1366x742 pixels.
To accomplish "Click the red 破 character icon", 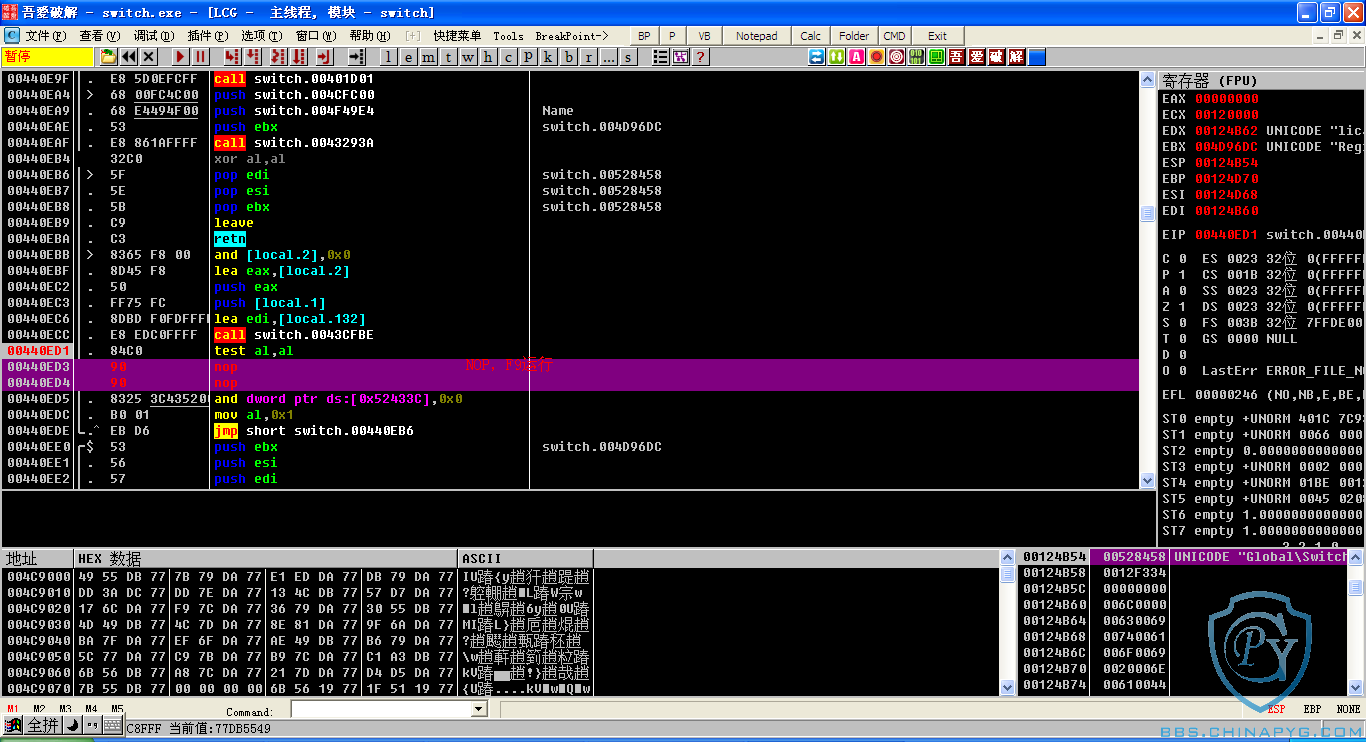I will [x=997, y=57].
